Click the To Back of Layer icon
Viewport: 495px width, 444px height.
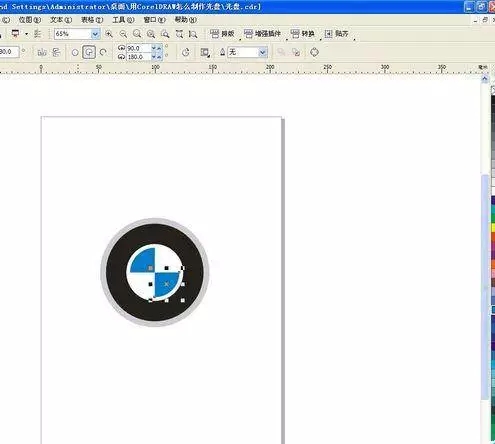coord(296,52)
